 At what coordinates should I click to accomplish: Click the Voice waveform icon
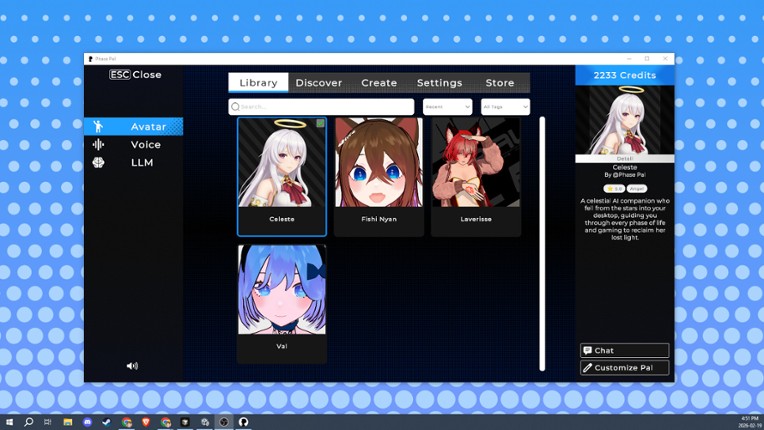(x=98, y=145)
